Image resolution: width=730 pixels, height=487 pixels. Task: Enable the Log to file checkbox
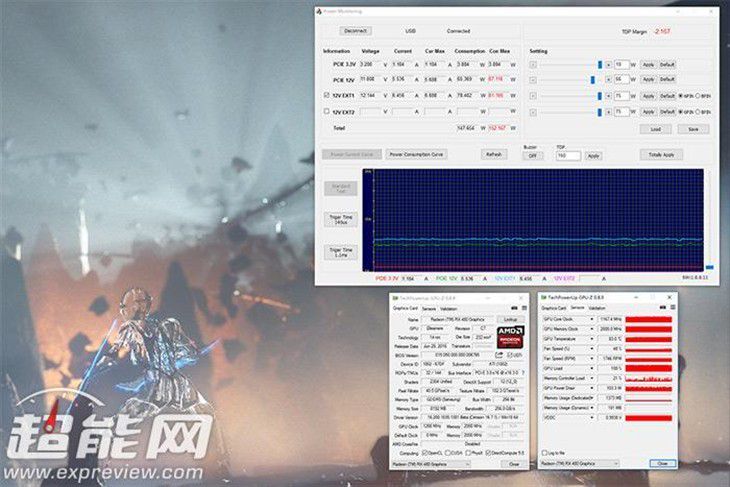point(544,453)
